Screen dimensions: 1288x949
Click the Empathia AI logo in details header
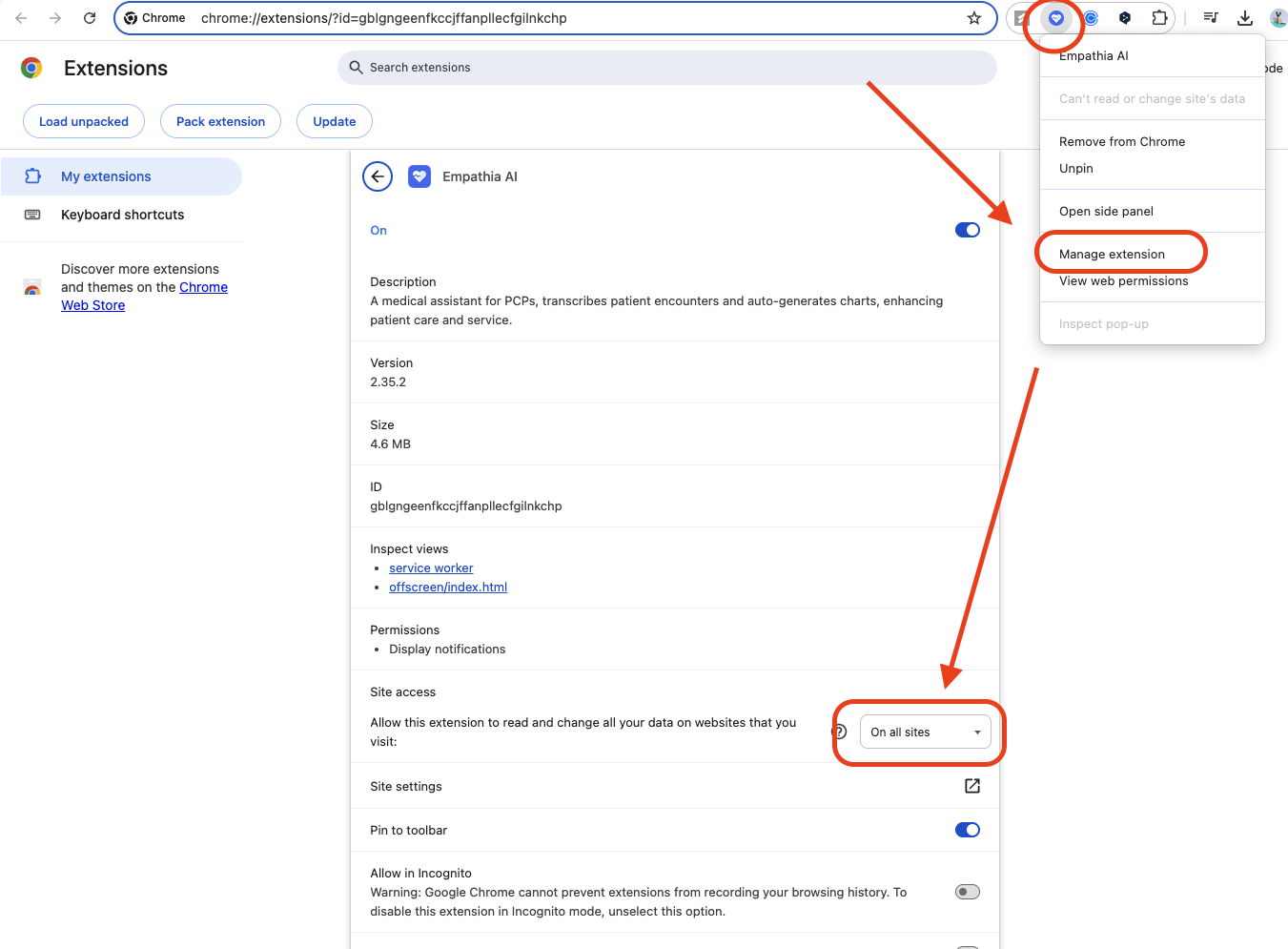tap(419, 176)
